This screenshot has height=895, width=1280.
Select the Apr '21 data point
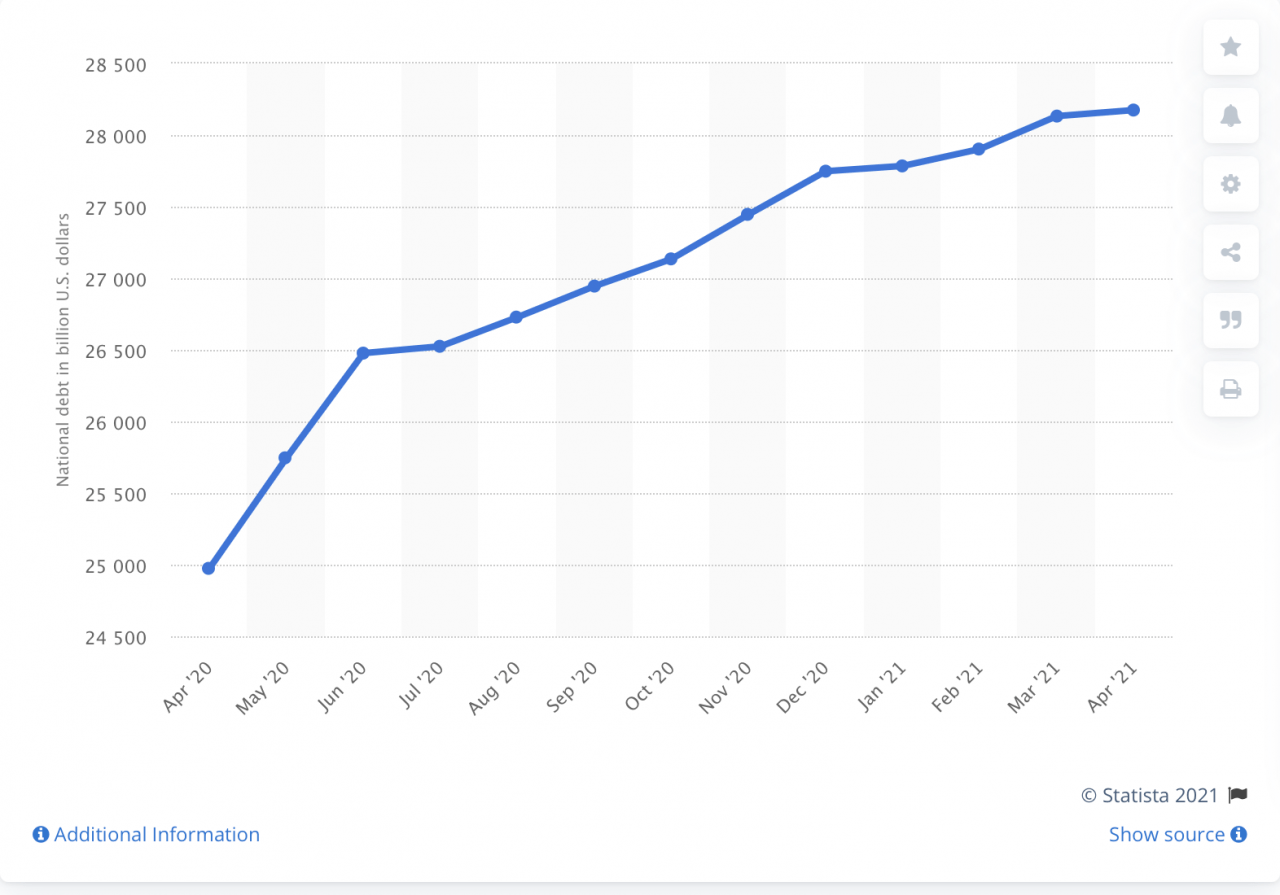click(x=1133, y=110)
